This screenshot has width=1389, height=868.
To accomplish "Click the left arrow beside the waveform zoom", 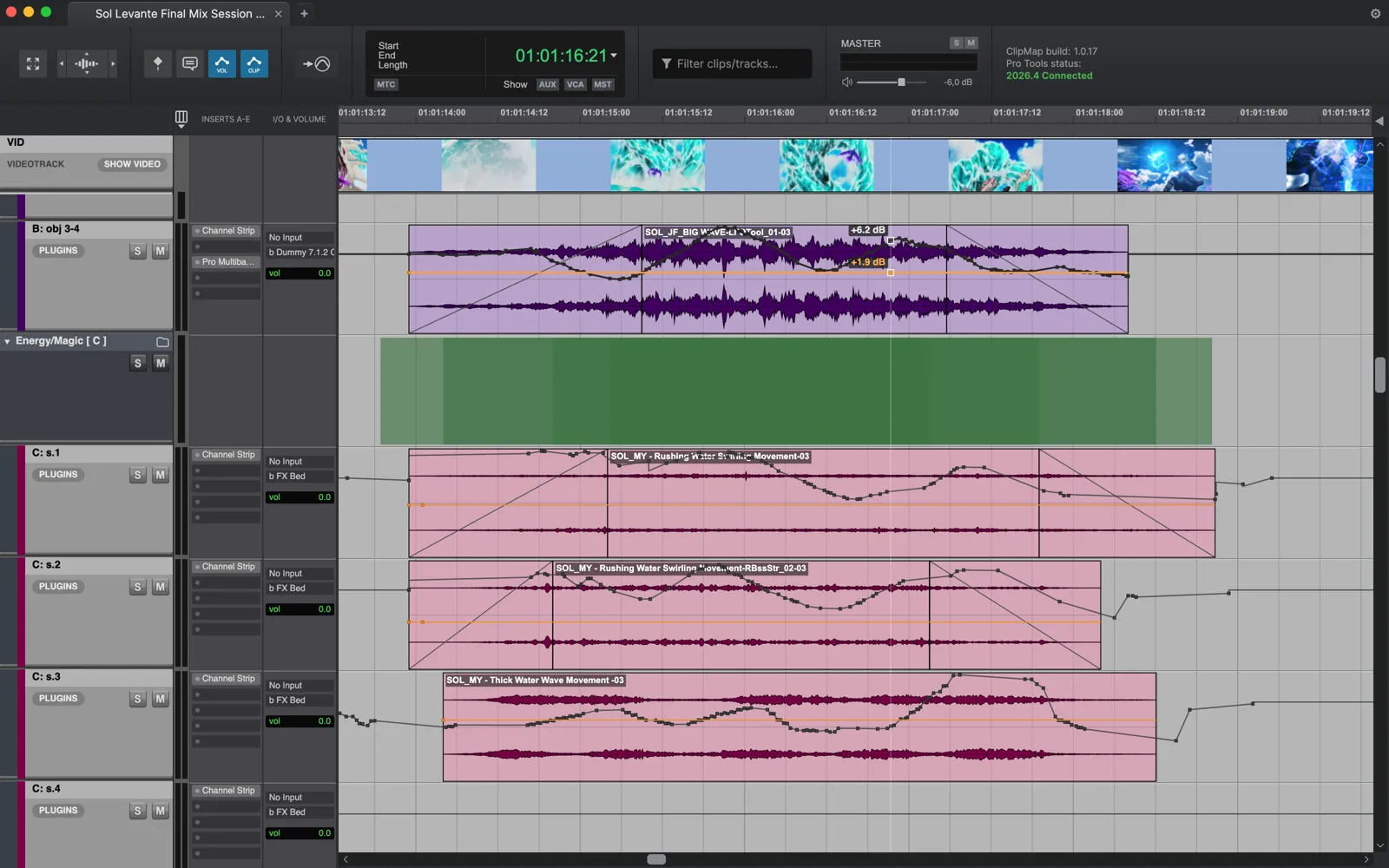I will coord(61,63).
